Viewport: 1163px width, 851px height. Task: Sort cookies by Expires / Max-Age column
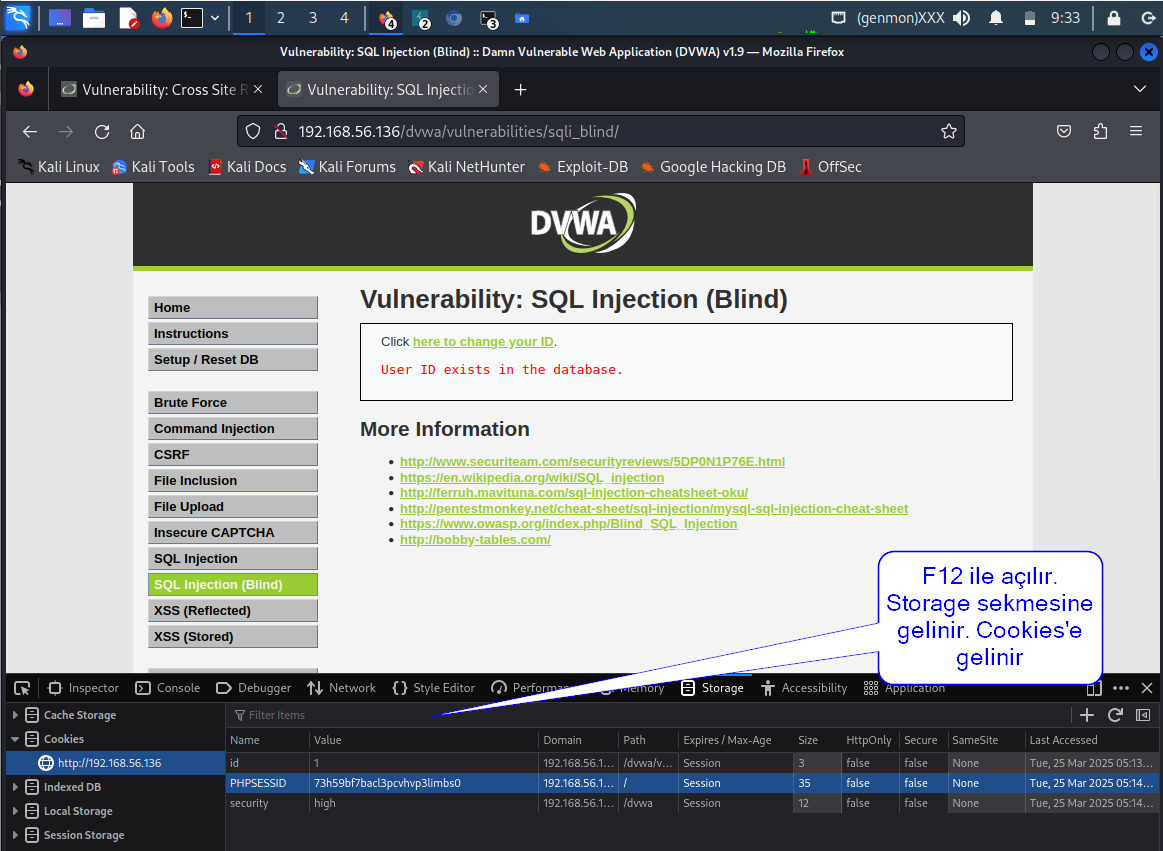tap(735, 740)
